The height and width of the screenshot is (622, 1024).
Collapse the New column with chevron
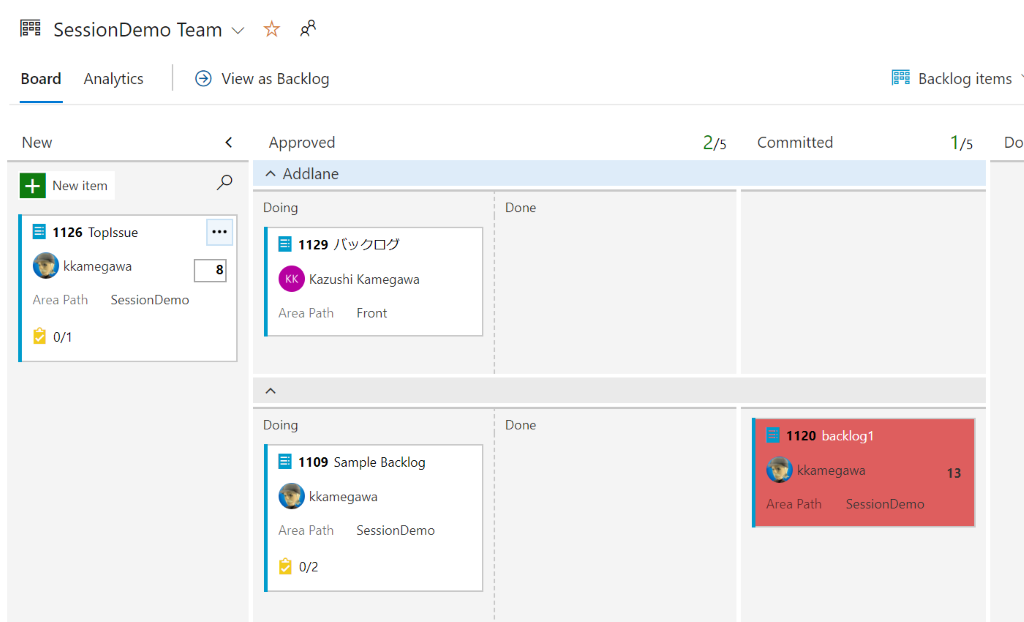click(x=229, y=142)
